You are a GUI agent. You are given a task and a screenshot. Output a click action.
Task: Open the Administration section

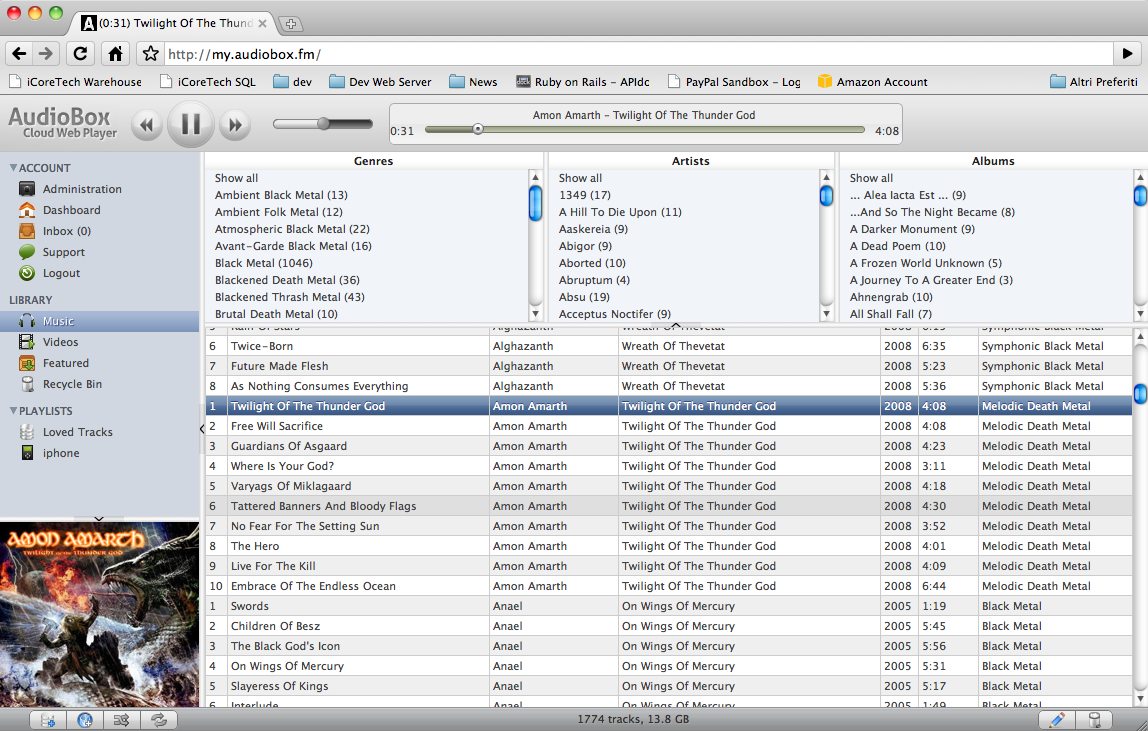[82, 189]
